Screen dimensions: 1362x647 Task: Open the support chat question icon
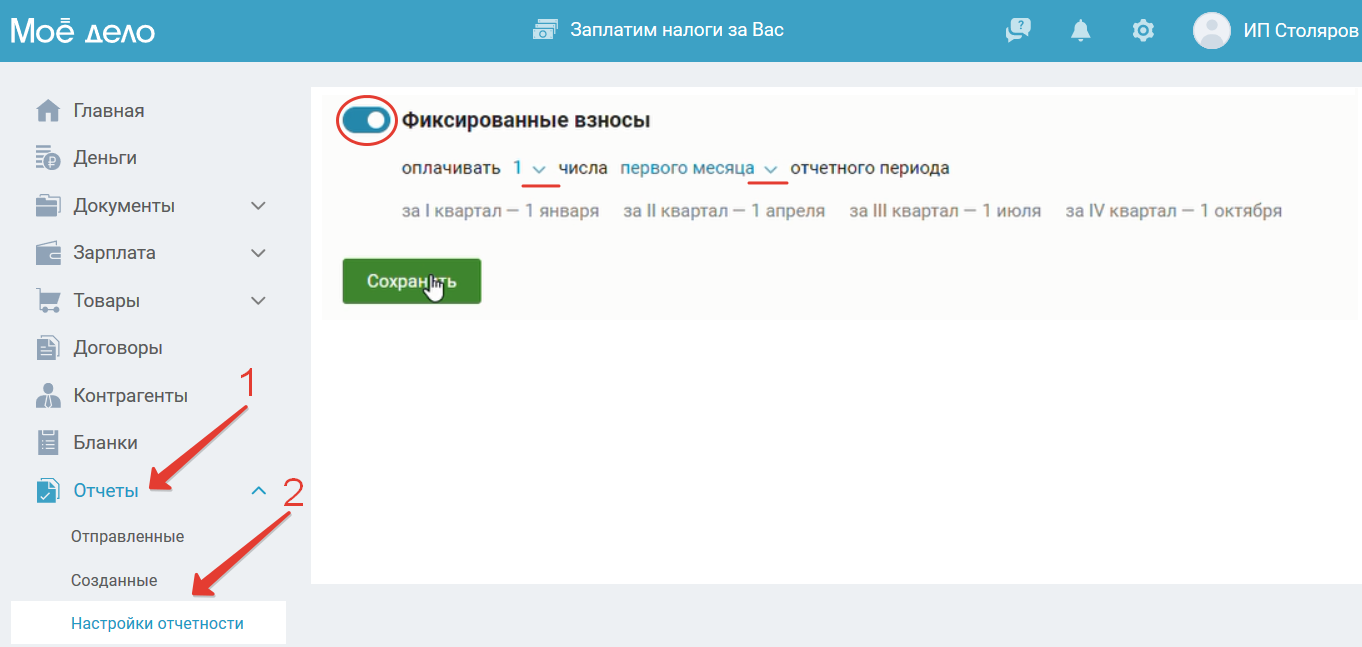tap(1017, 31)
